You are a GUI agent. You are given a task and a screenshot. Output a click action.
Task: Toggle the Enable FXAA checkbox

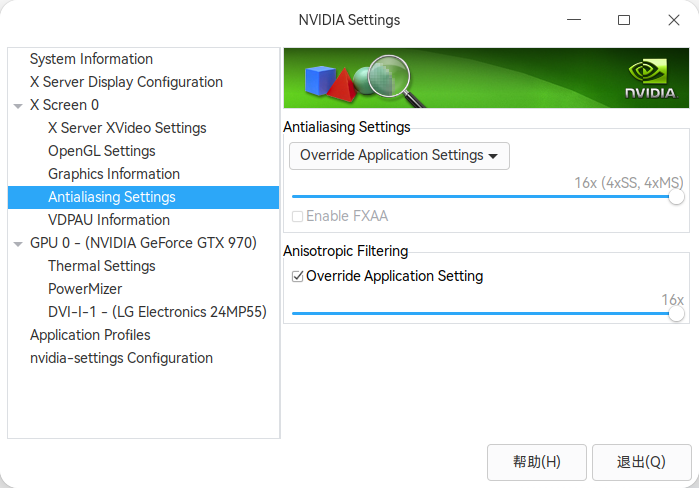click(x=297, y=217)
